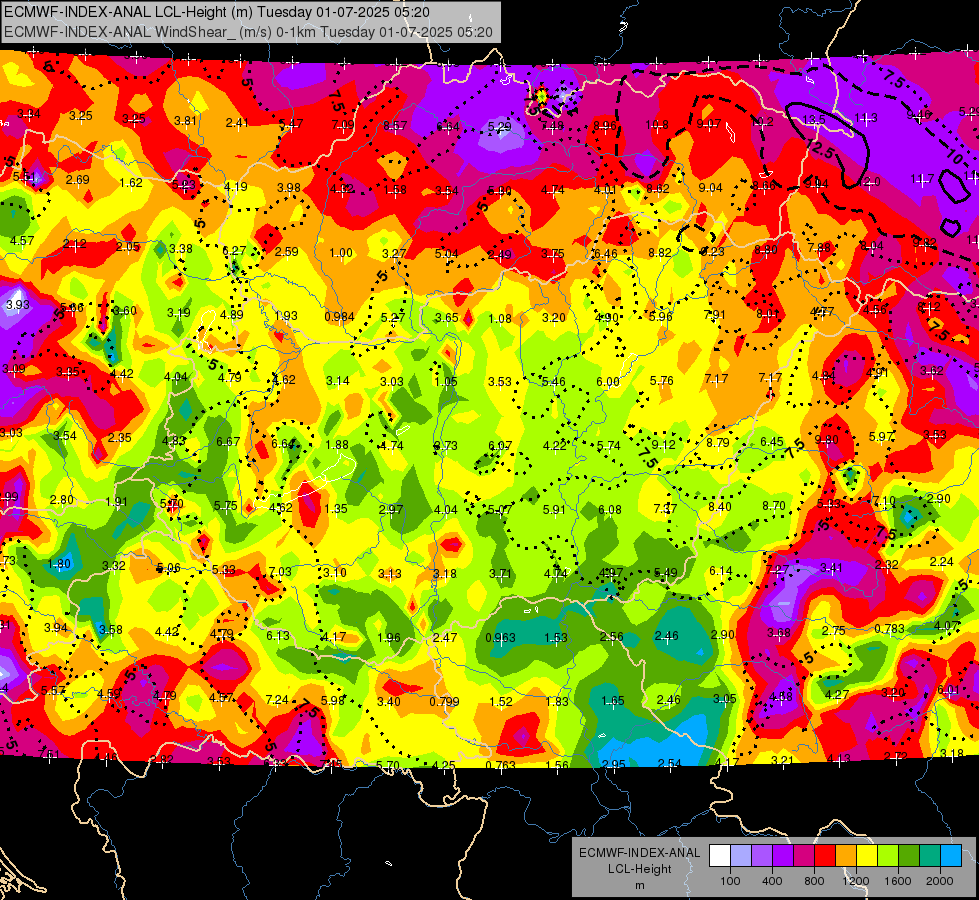
Task: Click the grid value 6.67
Action: [x=229, y=442]
